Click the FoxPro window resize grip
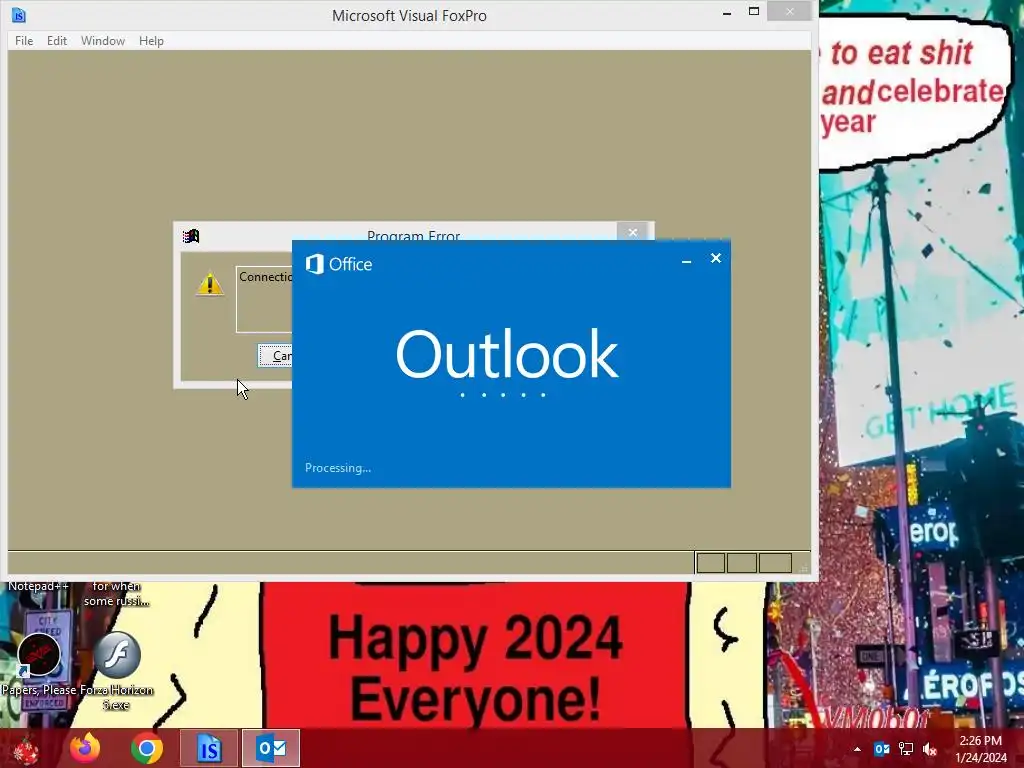 pos(805,568)
